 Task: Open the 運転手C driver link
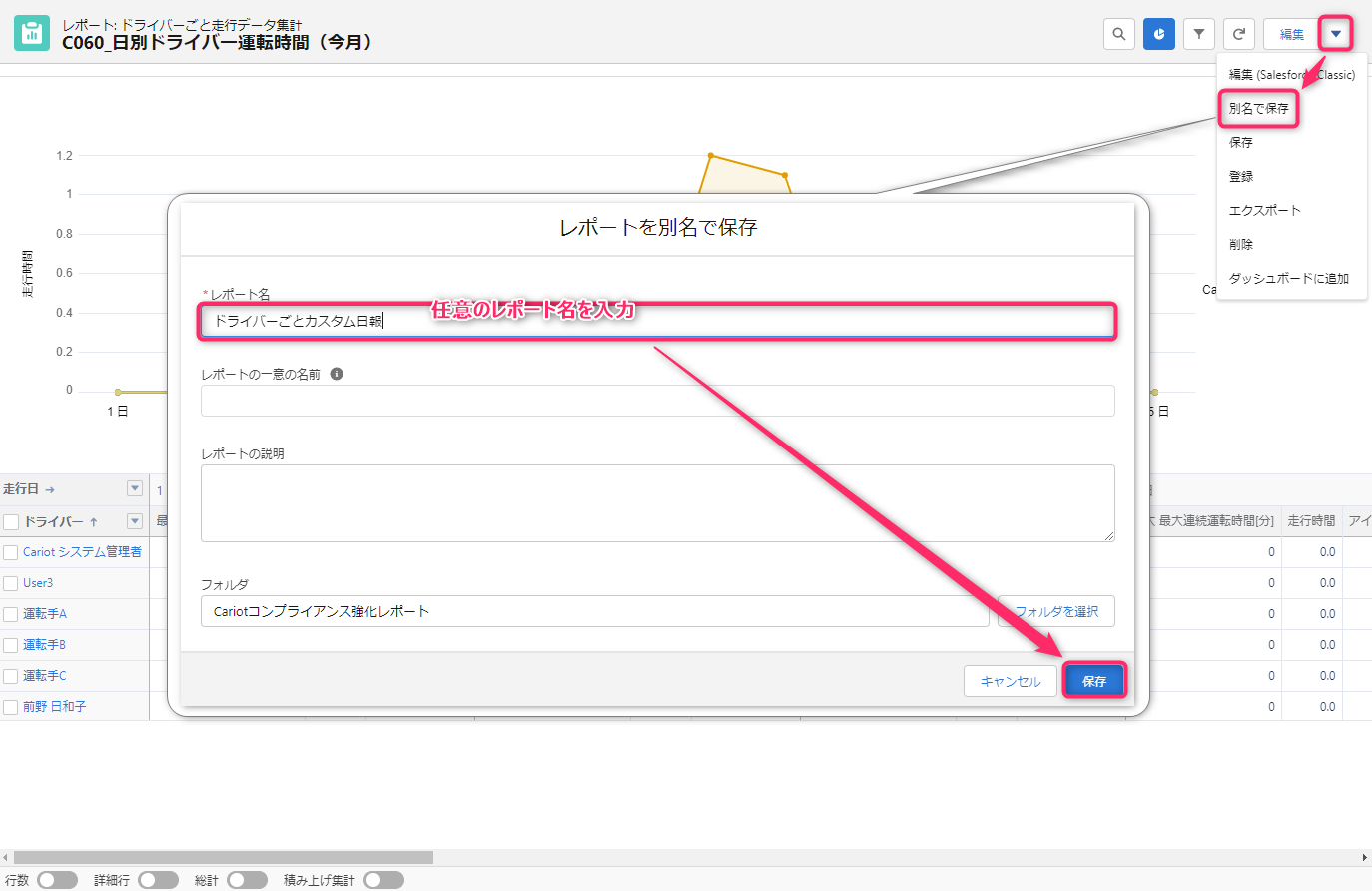[45, 676]
